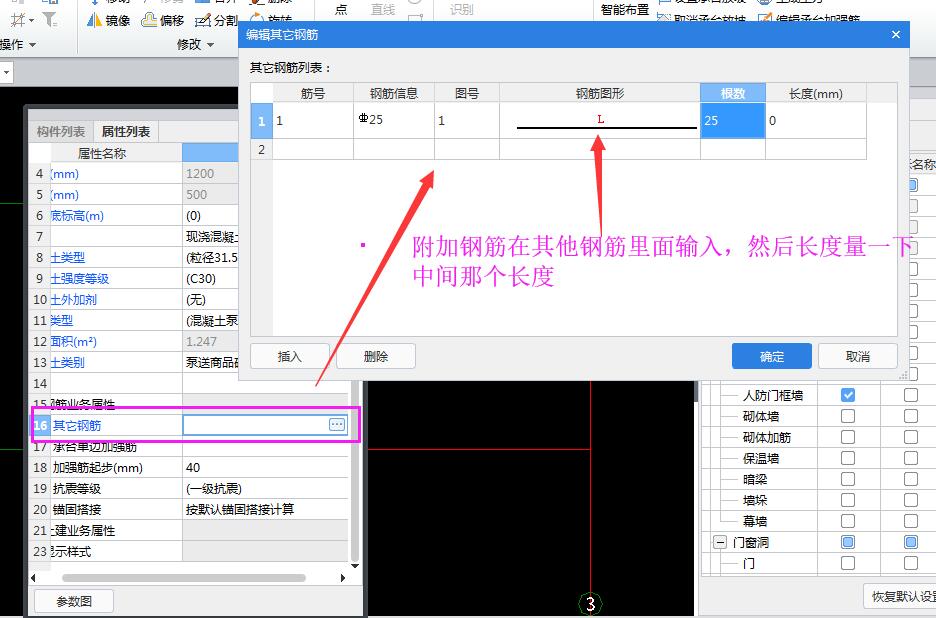Viewport: 936px width, 618px height.
Task: Select the 幕墙 tree item
Action: pyautogui.click(x=755, y=521)
